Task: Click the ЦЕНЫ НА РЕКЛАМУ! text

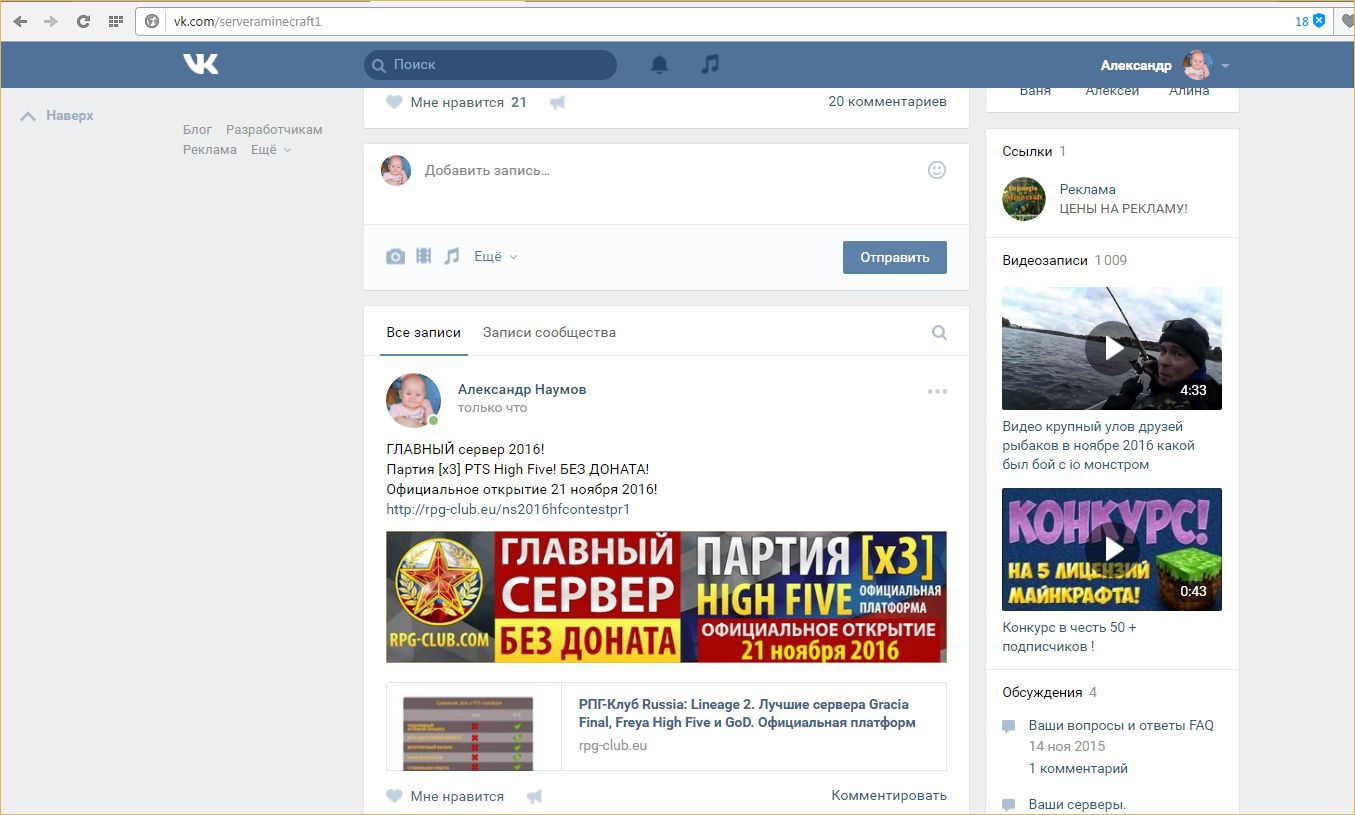Action: (x=1124, y=209)
